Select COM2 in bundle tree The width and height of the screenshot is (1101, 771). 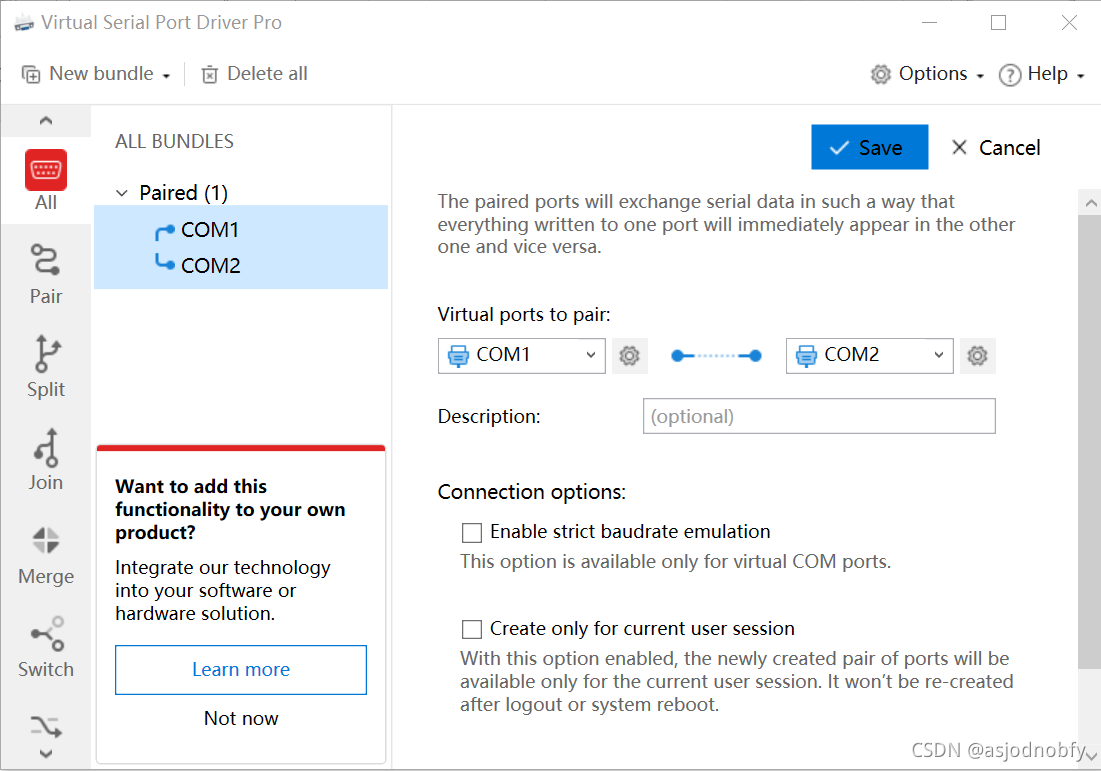click(x=211, y=266)
